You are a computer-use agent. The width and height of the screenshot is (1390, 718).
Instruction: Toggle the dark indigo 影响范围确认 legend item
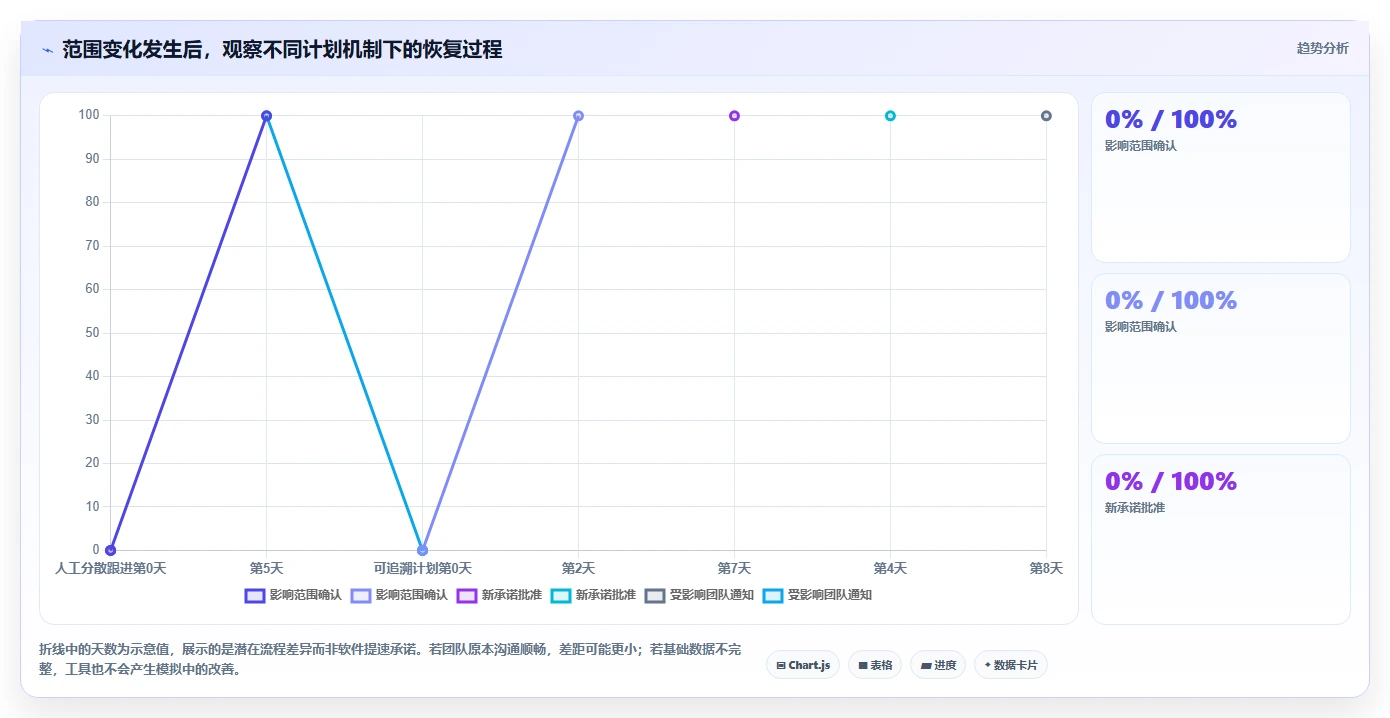294,595
